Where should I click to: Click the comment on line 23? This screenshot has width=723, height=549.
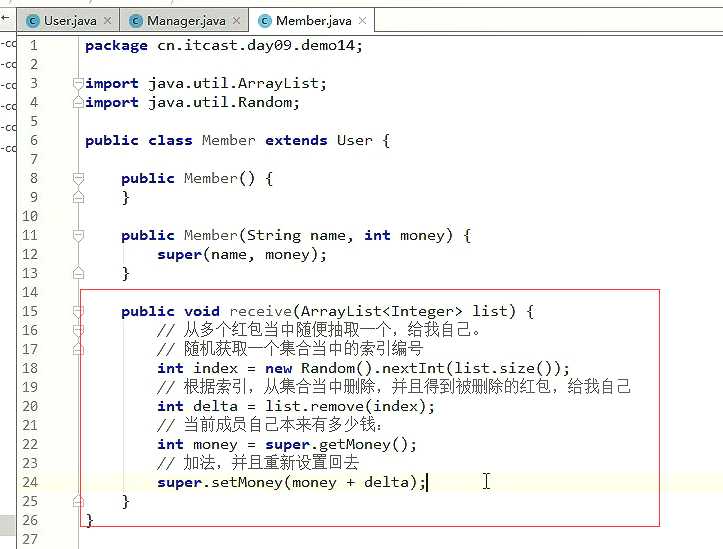258,463
